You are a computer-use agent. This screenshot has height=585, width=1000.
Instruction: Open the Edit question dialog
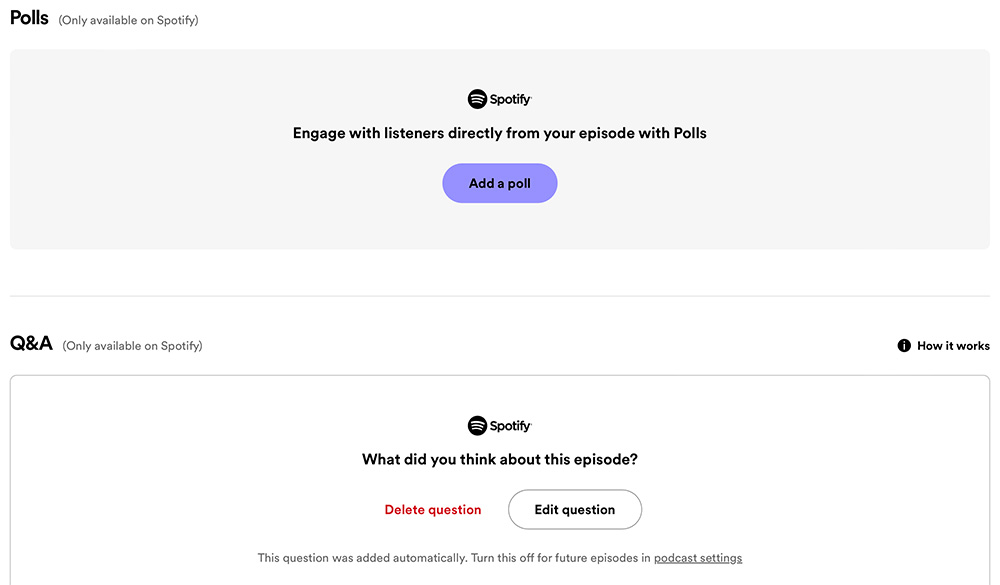(575, 509)
